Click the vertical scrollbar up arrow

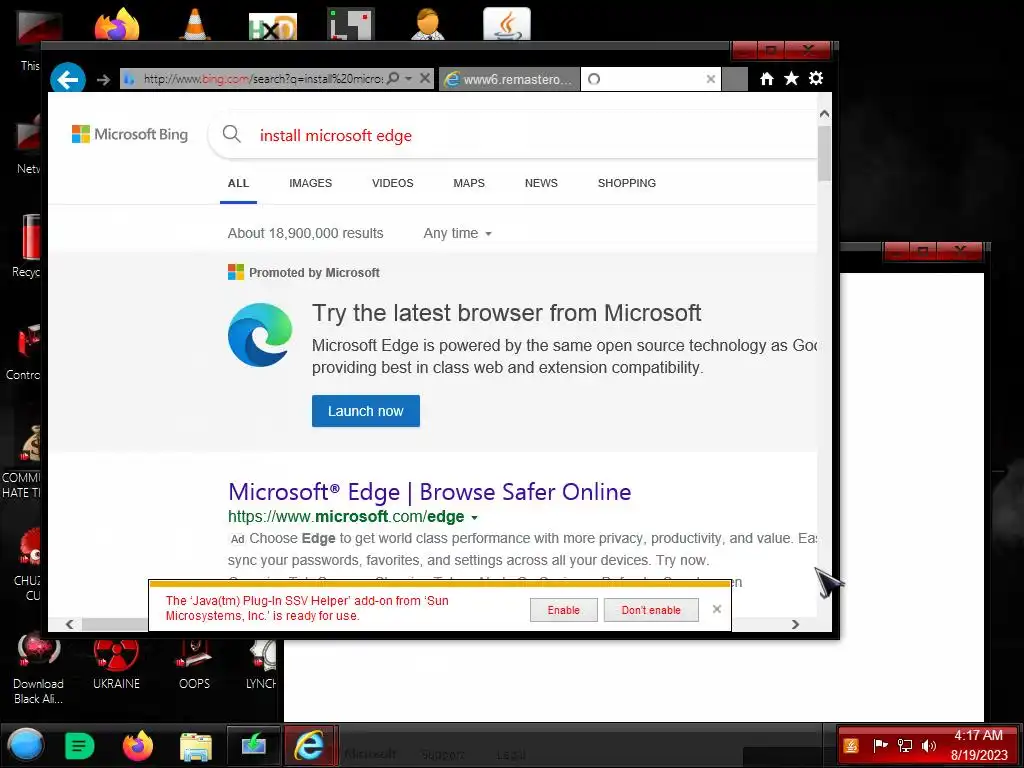pyautogui.click(x=824, y=114)
